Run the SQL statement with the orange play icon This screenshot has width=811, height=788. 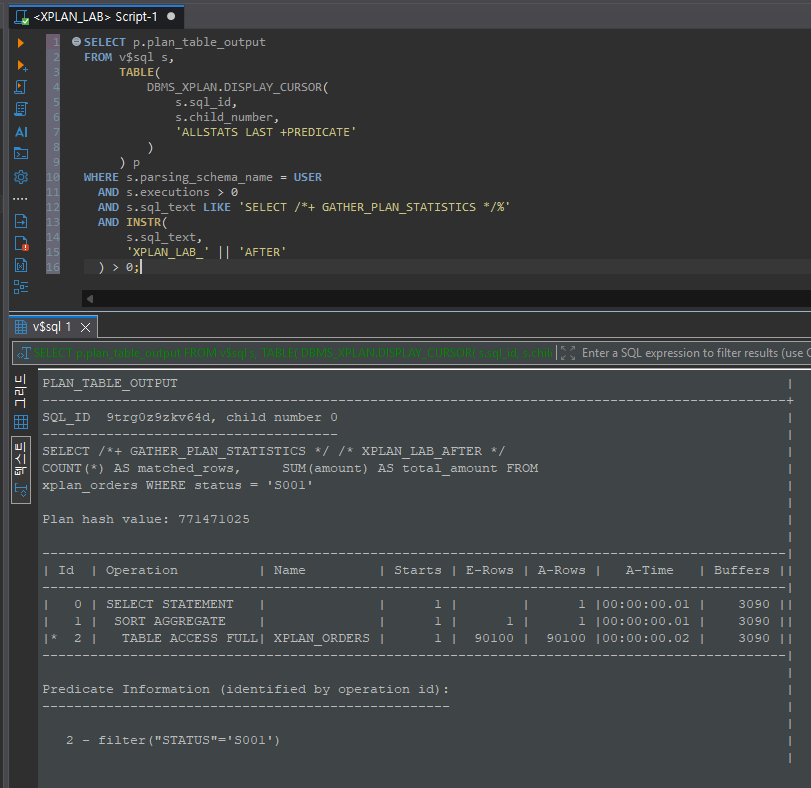[x=21, y=43]
